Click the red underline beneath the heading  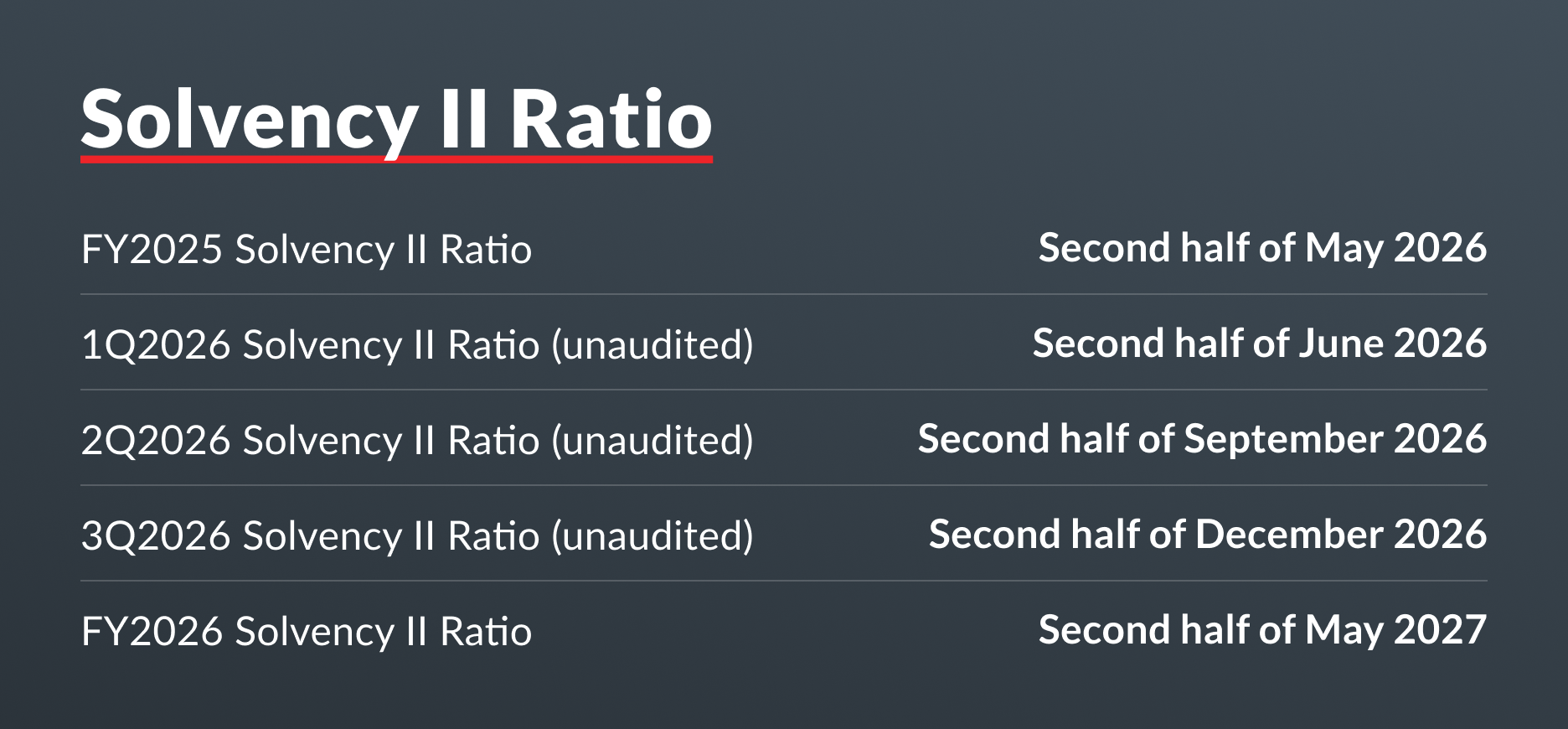click(x=396, y=158)
